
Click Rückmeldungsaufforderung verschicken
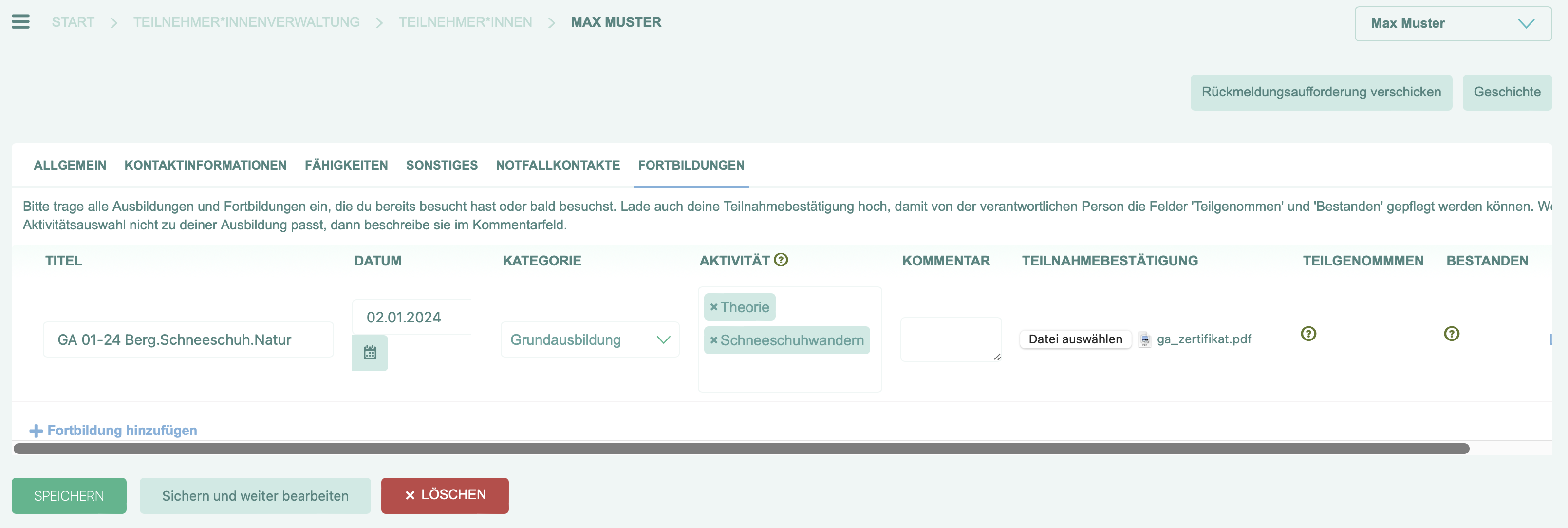point(1321,92)
